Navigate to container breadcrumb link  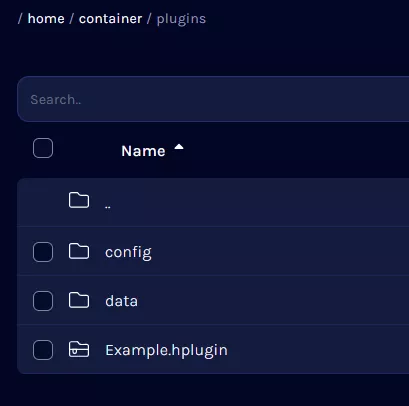110,19
